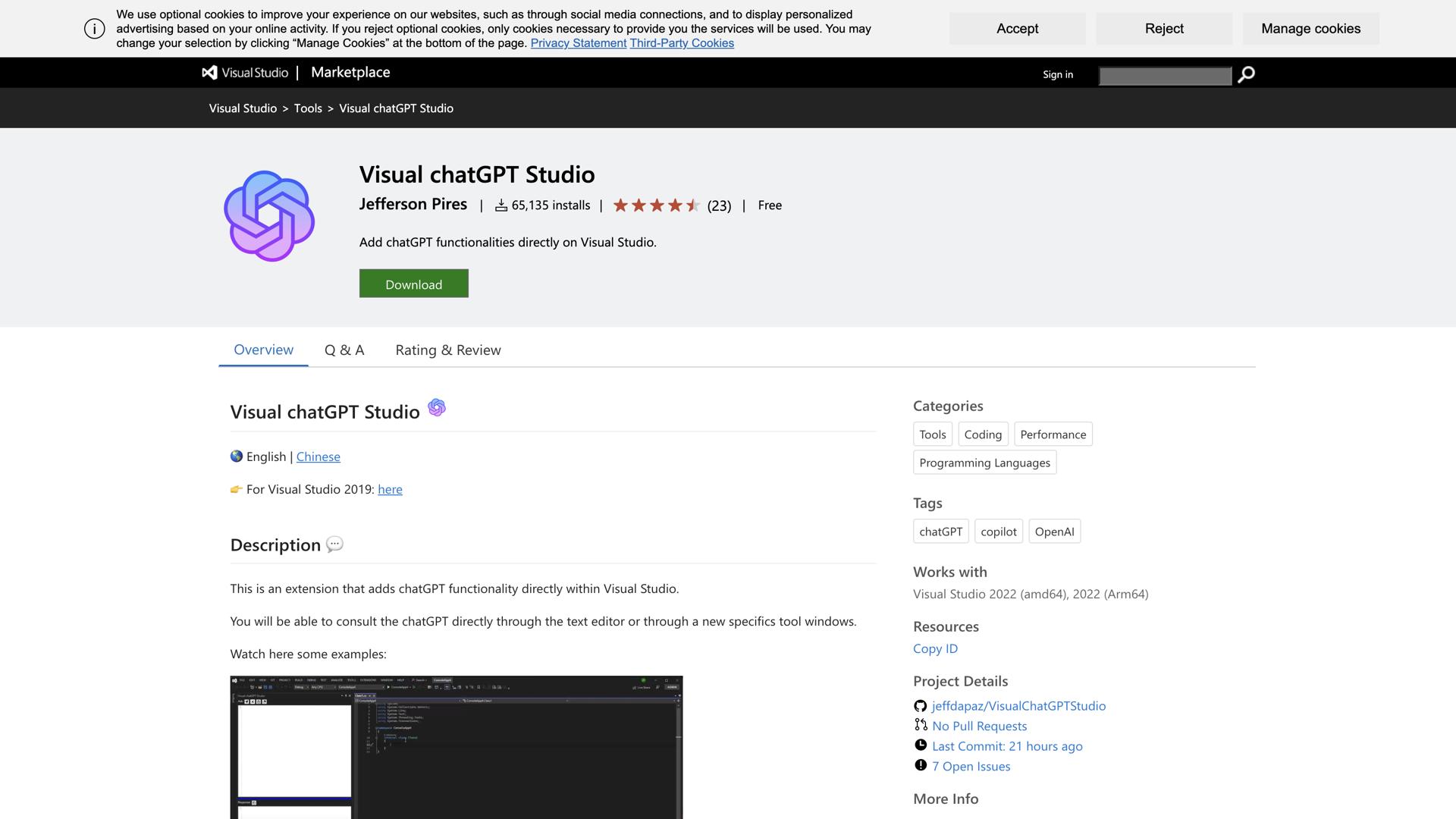The width and height of the screenshot is (1456, 819).
Task: Select Marketplace in the top navigation
Action: (350, 72)
